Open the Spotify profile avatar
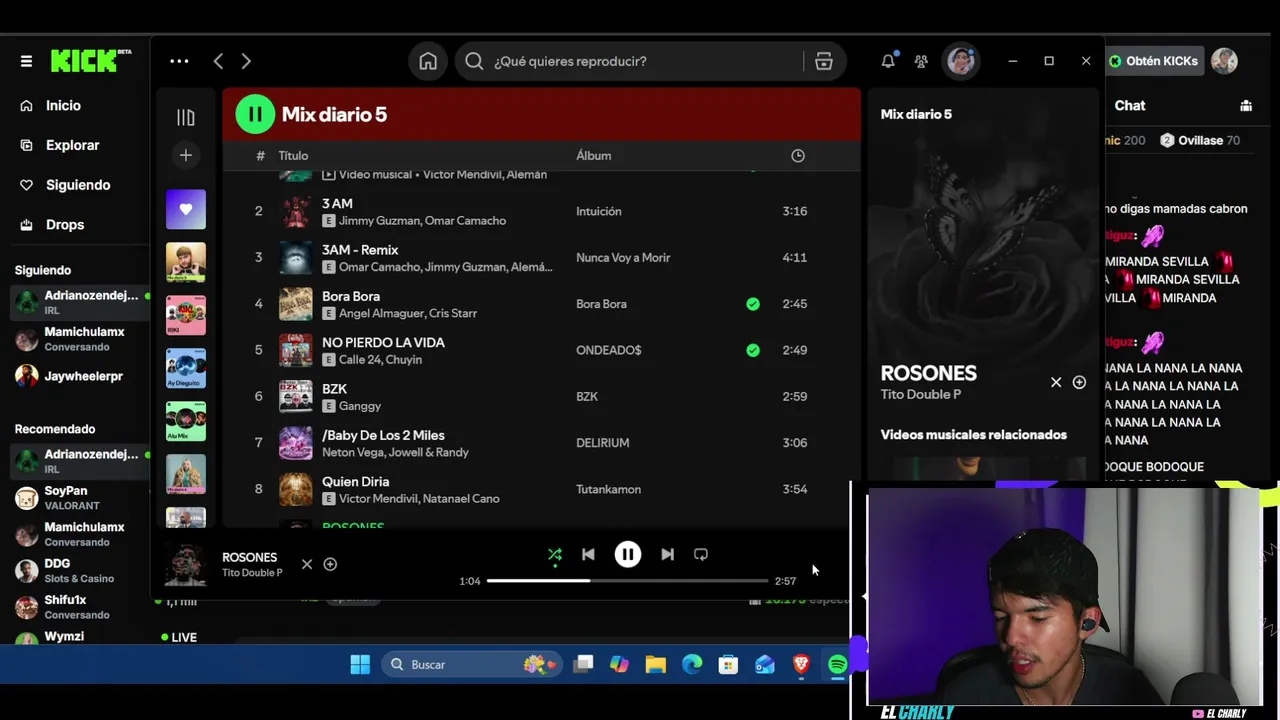 pyautogui.click(x=961, y=61)
